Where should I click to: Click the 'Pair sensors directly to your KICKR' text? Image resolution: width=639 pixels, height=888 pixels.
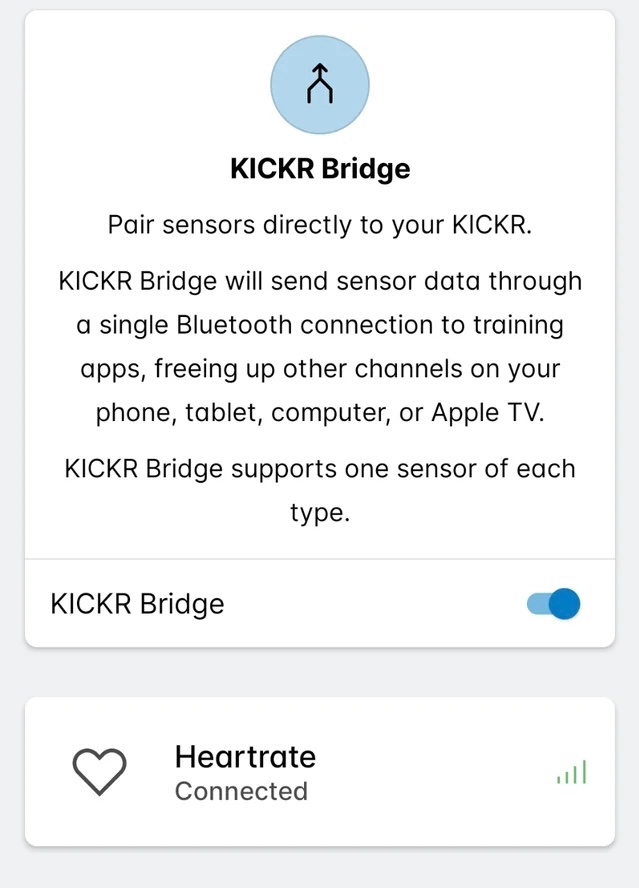320,225
